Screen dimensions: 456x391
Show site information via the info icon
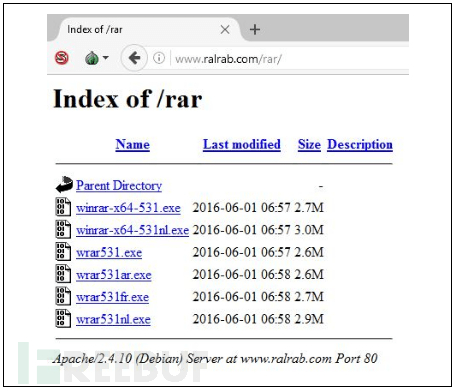point(159,58)
